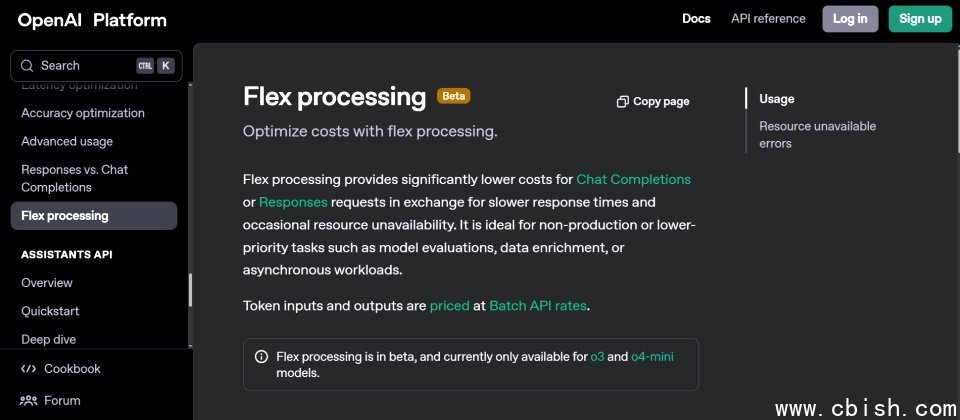
Task: Open the API reference tab
Action: coord(768,19)
